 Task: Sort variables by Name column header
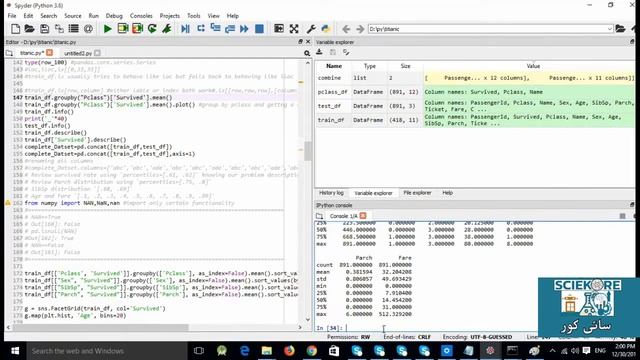click(x=334, y=66)
